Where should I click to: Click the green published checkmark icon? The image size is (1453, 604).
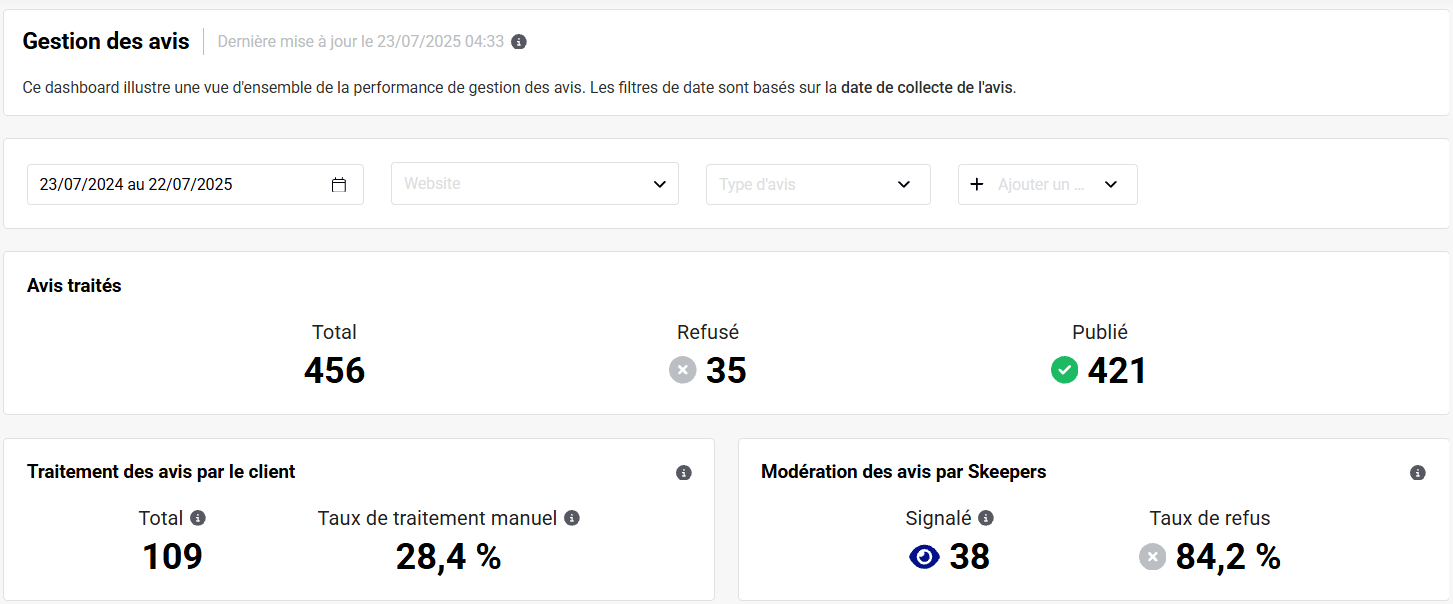coord(1064,371)
